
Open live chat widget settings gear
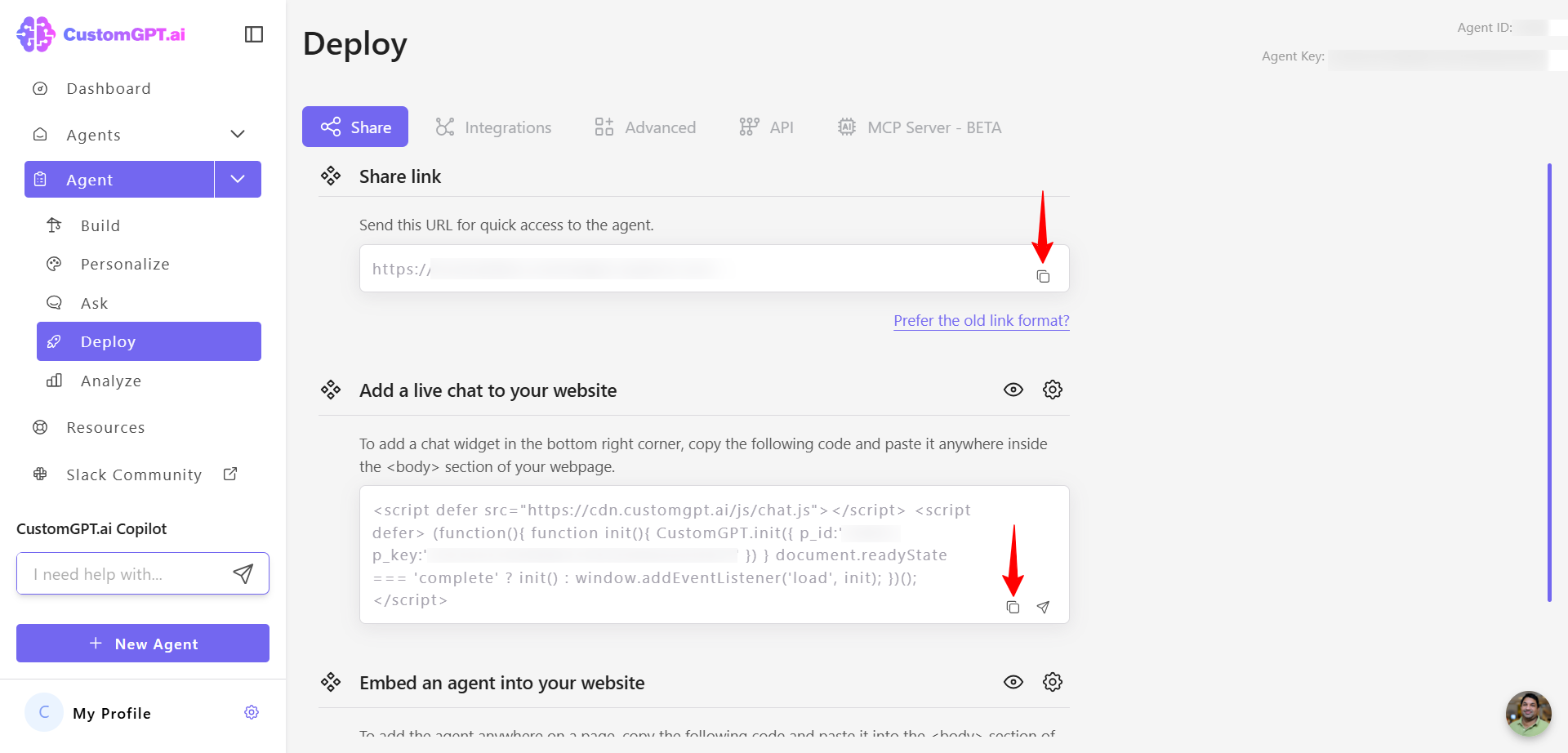(x=1053, y=390)
